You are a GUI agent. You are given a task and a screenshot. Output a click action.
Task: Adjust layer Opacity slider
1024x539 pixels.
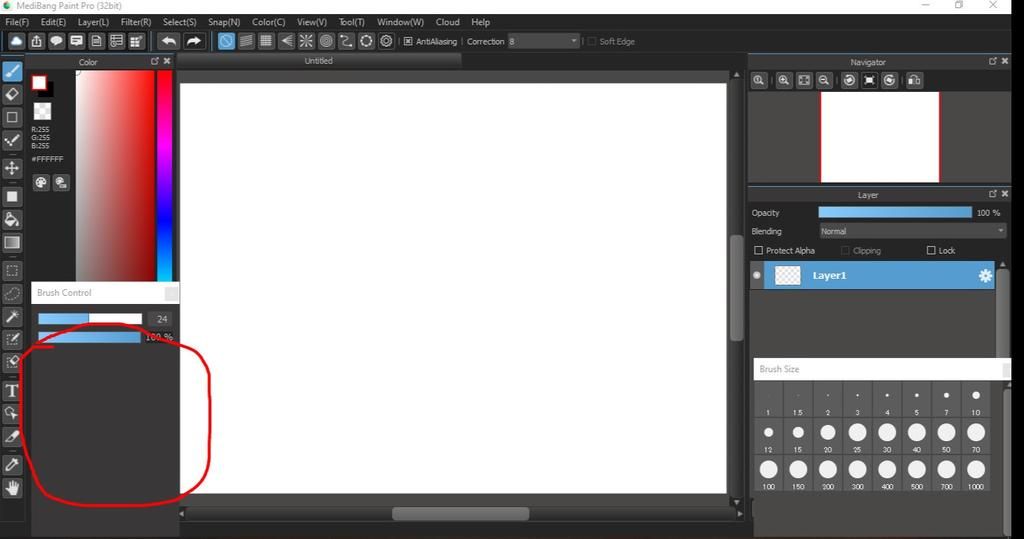895,212
